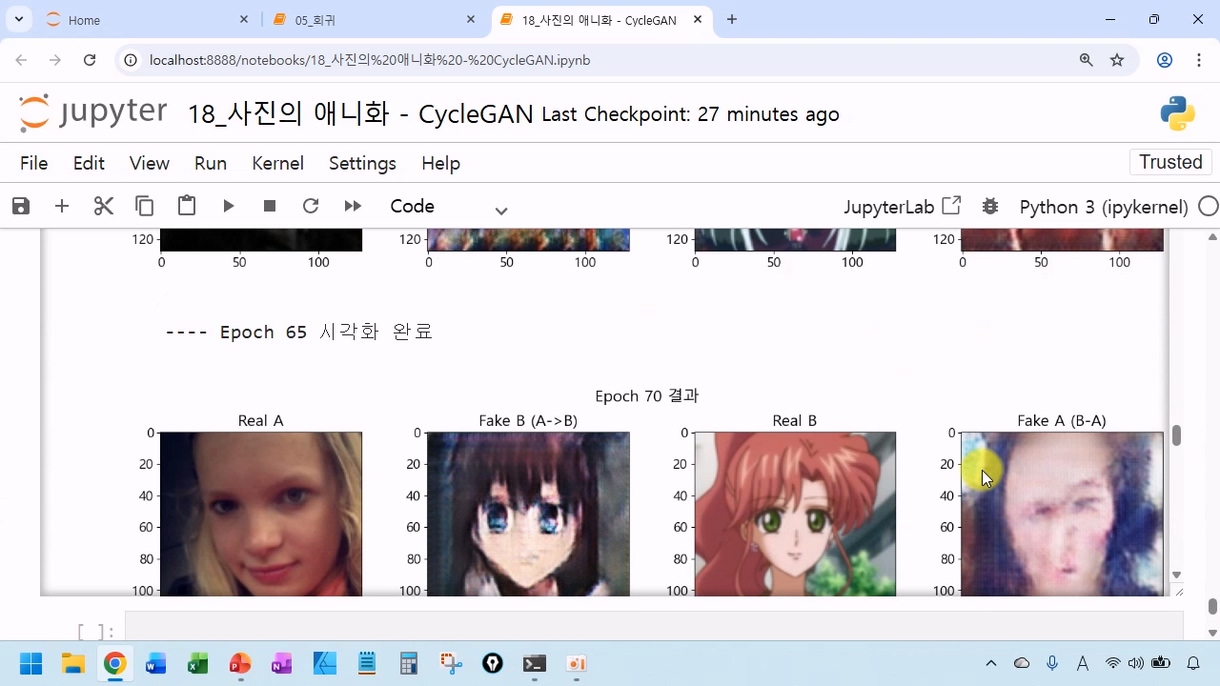Open a new browser tab
Image resolution: width=1220 pixels, height=686 pixels.
coord(732,20)
